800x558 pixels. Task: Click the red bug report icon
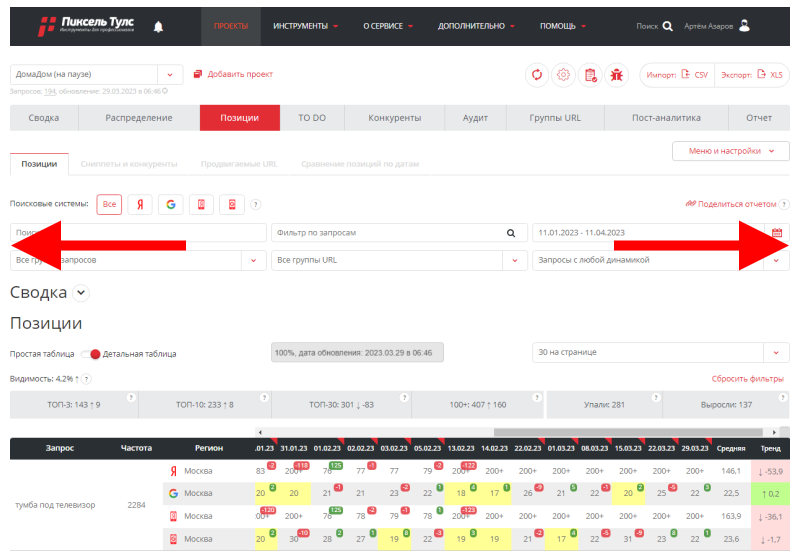coord(617,75)
